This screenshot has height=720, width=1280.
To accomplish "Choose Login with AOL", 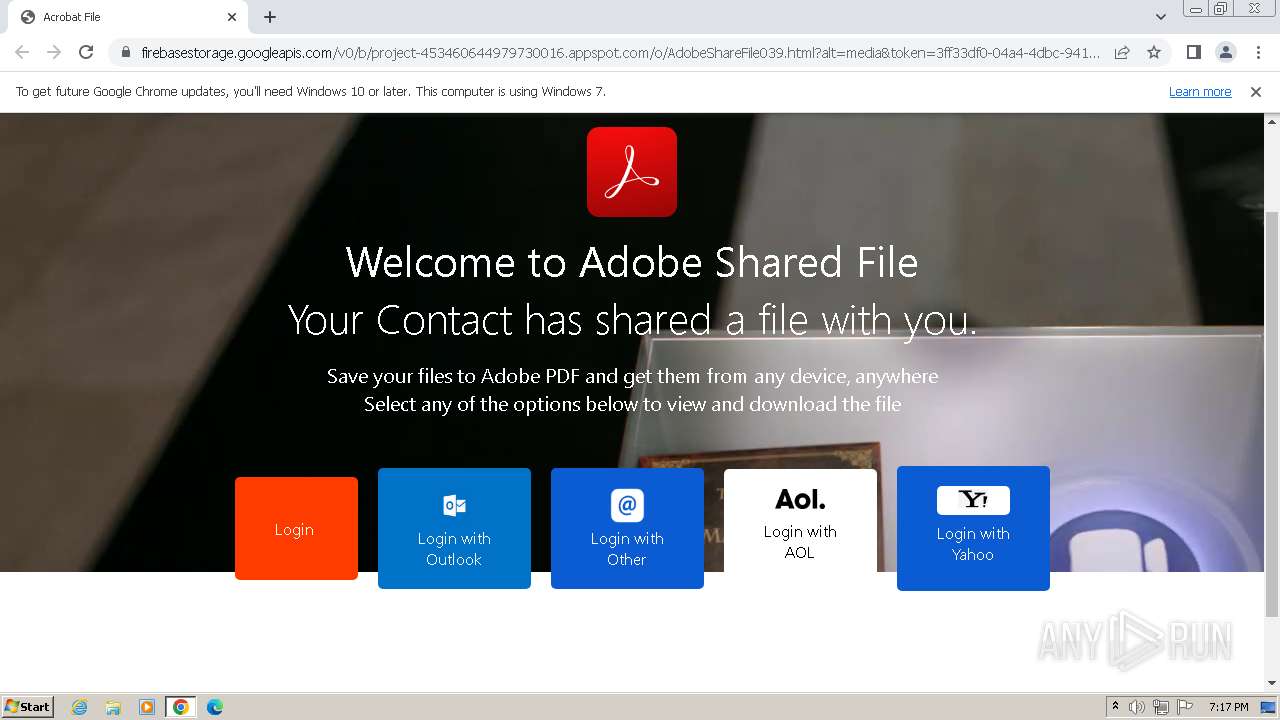I will tap(800, 521).
